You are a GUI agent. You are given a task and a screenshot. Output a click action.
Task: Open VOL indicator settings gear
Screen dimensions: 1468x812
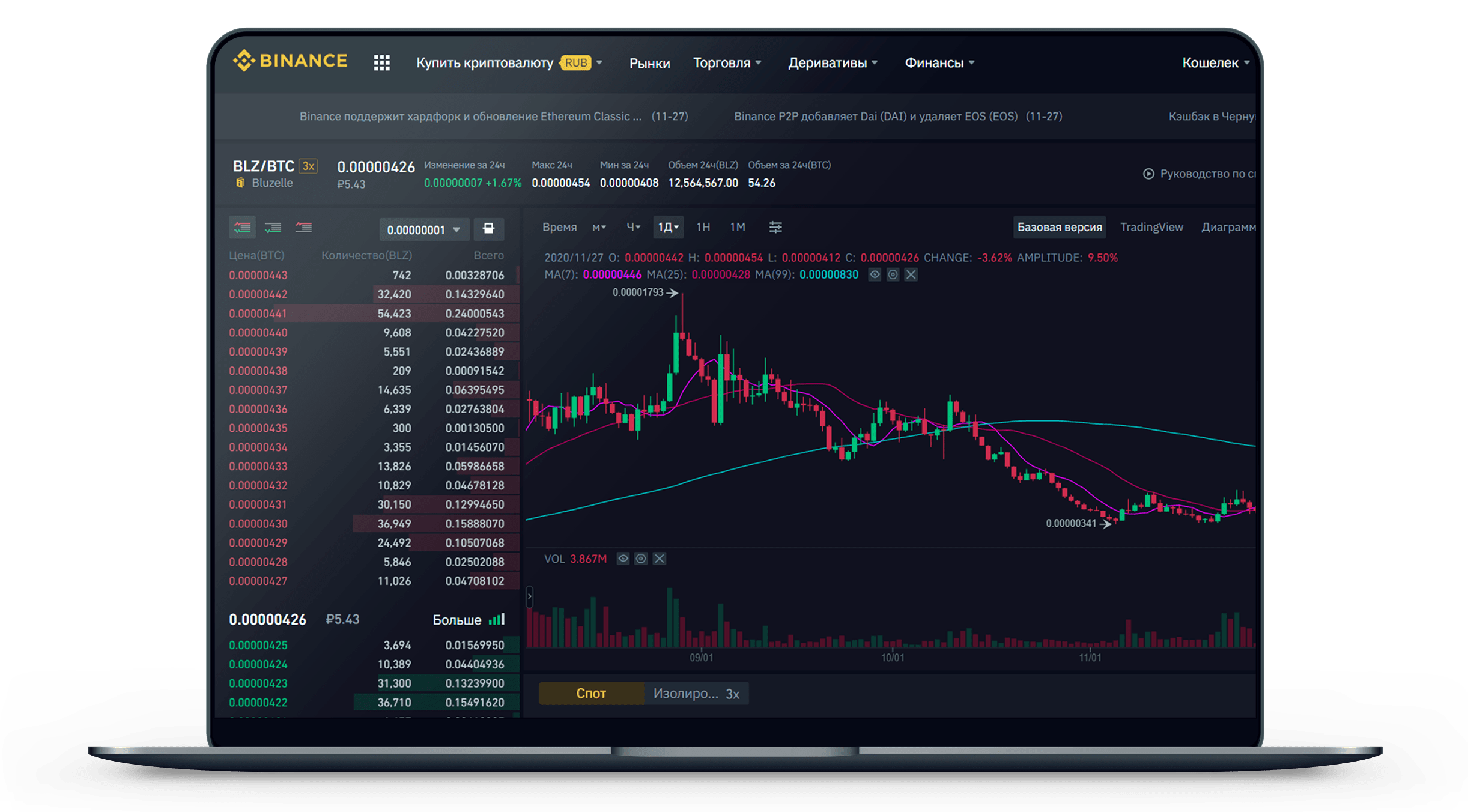(x=641, y=559)
